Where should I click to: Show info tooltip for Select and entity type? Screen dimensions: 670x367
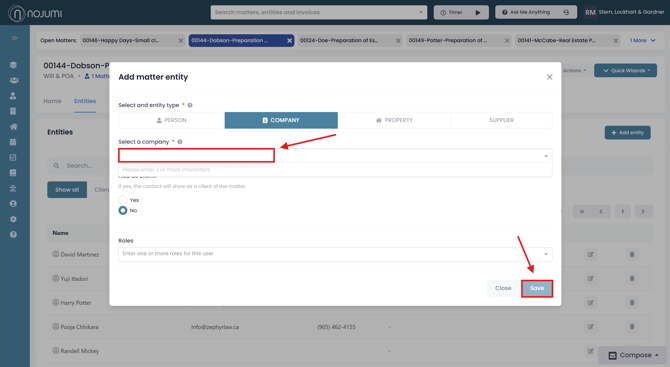(x=190, y=105)
